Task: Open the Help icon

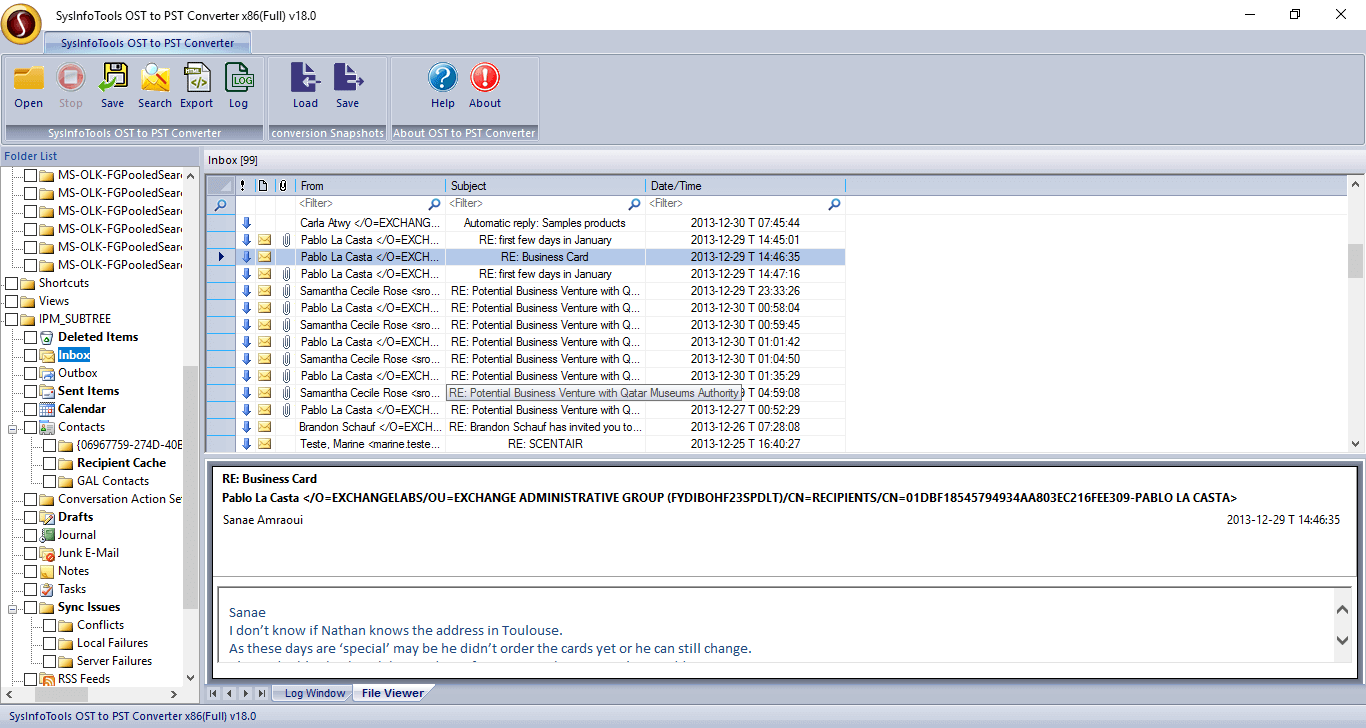Action: click(443, 77)
